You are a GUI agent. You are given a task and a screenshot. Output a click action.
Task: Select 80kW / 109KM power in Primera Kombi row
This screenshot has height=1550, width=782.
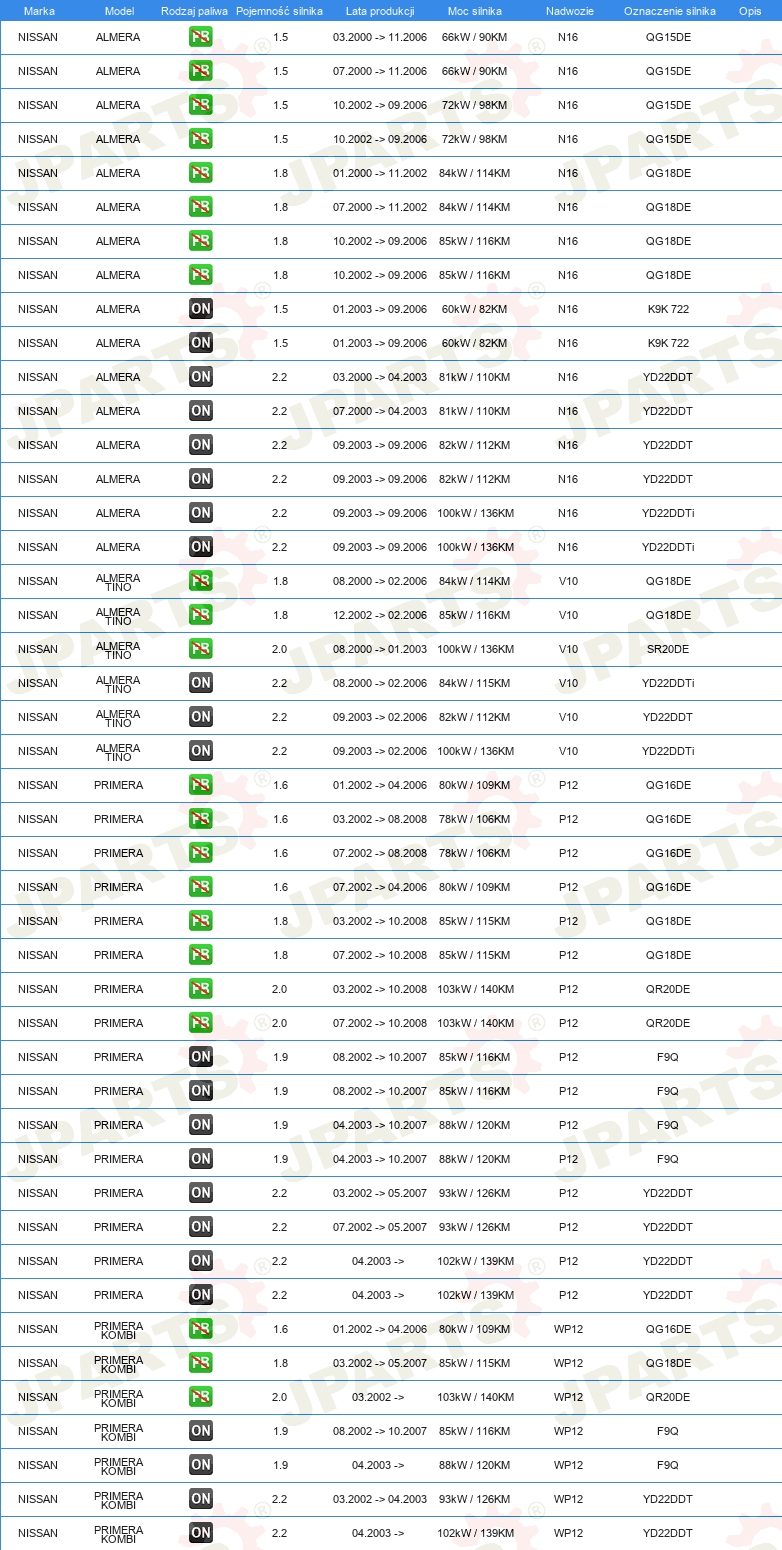476,1329
